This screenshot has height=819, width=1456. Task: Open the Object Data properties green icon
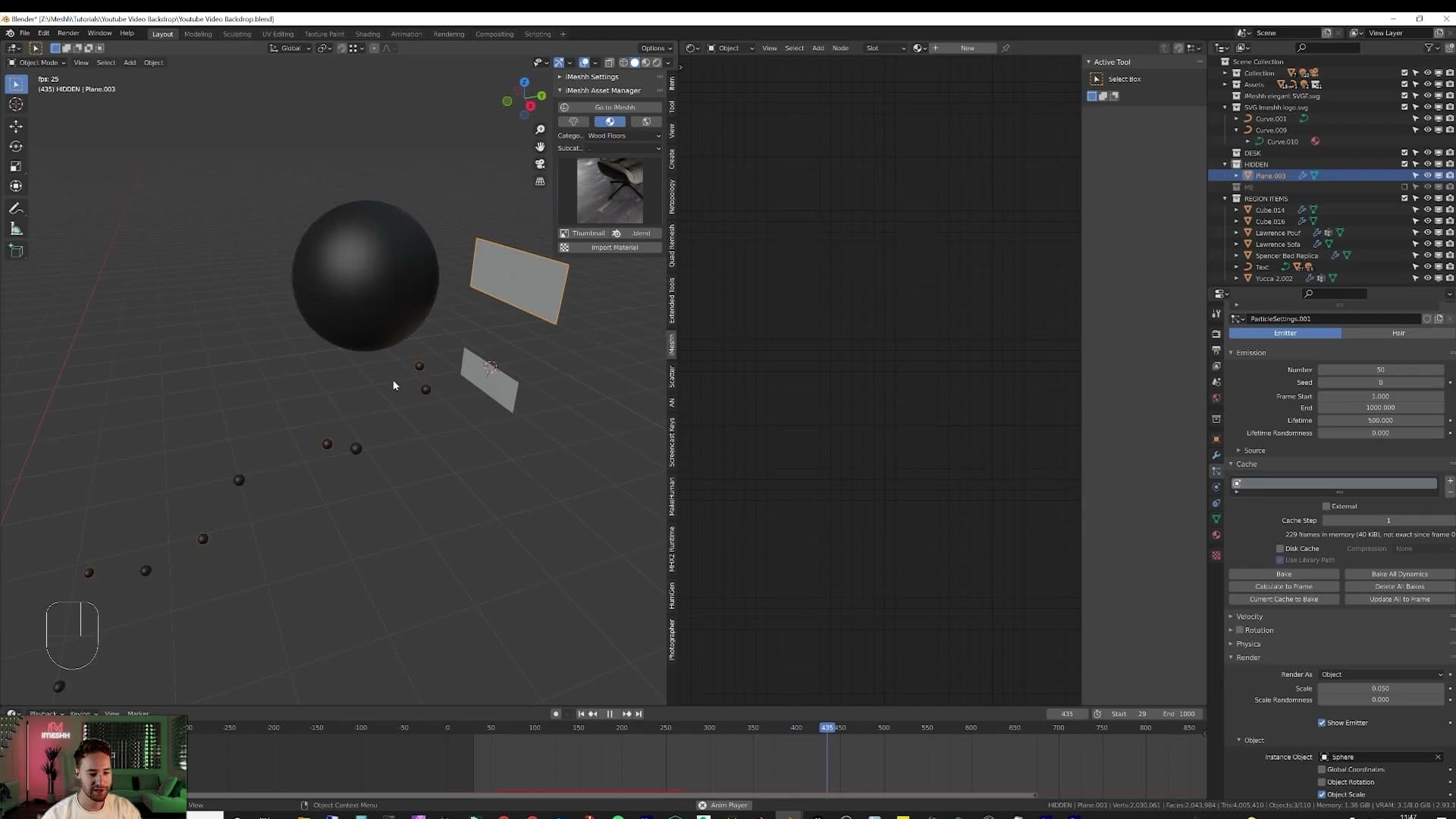1216,519
